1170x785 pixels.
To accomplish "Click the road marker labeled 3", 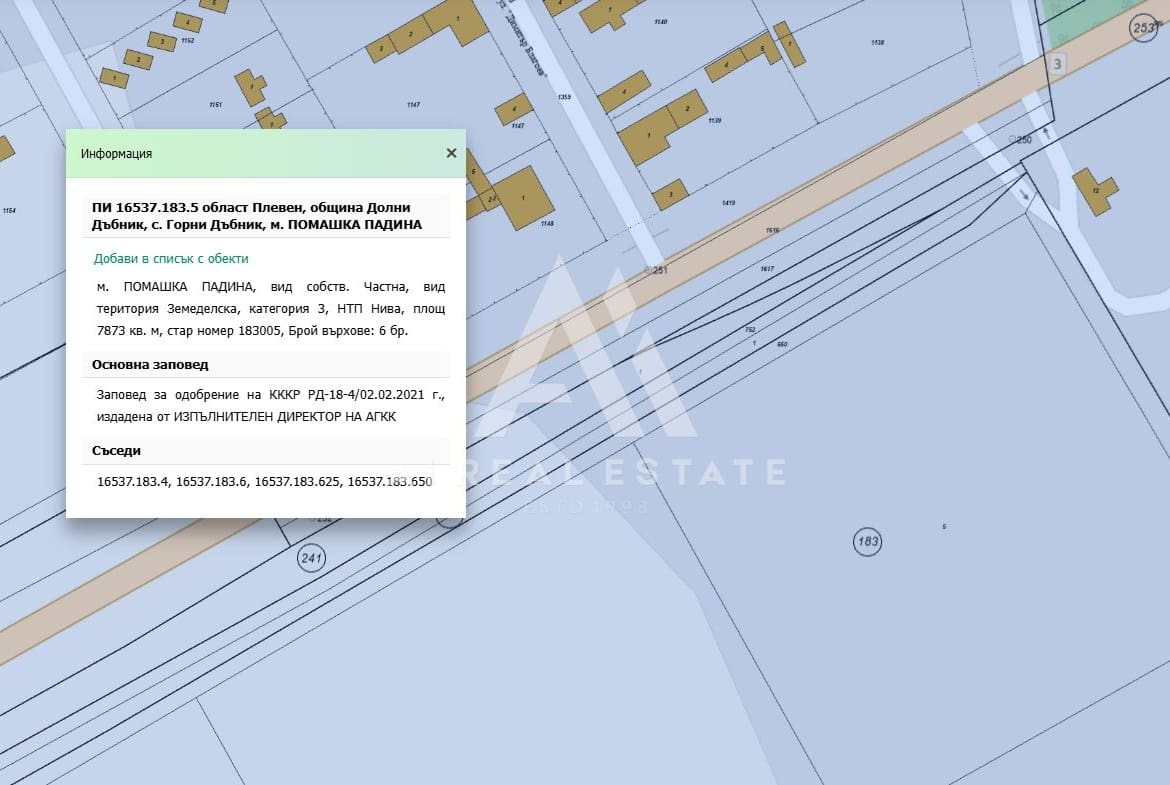I will 1058,64.
